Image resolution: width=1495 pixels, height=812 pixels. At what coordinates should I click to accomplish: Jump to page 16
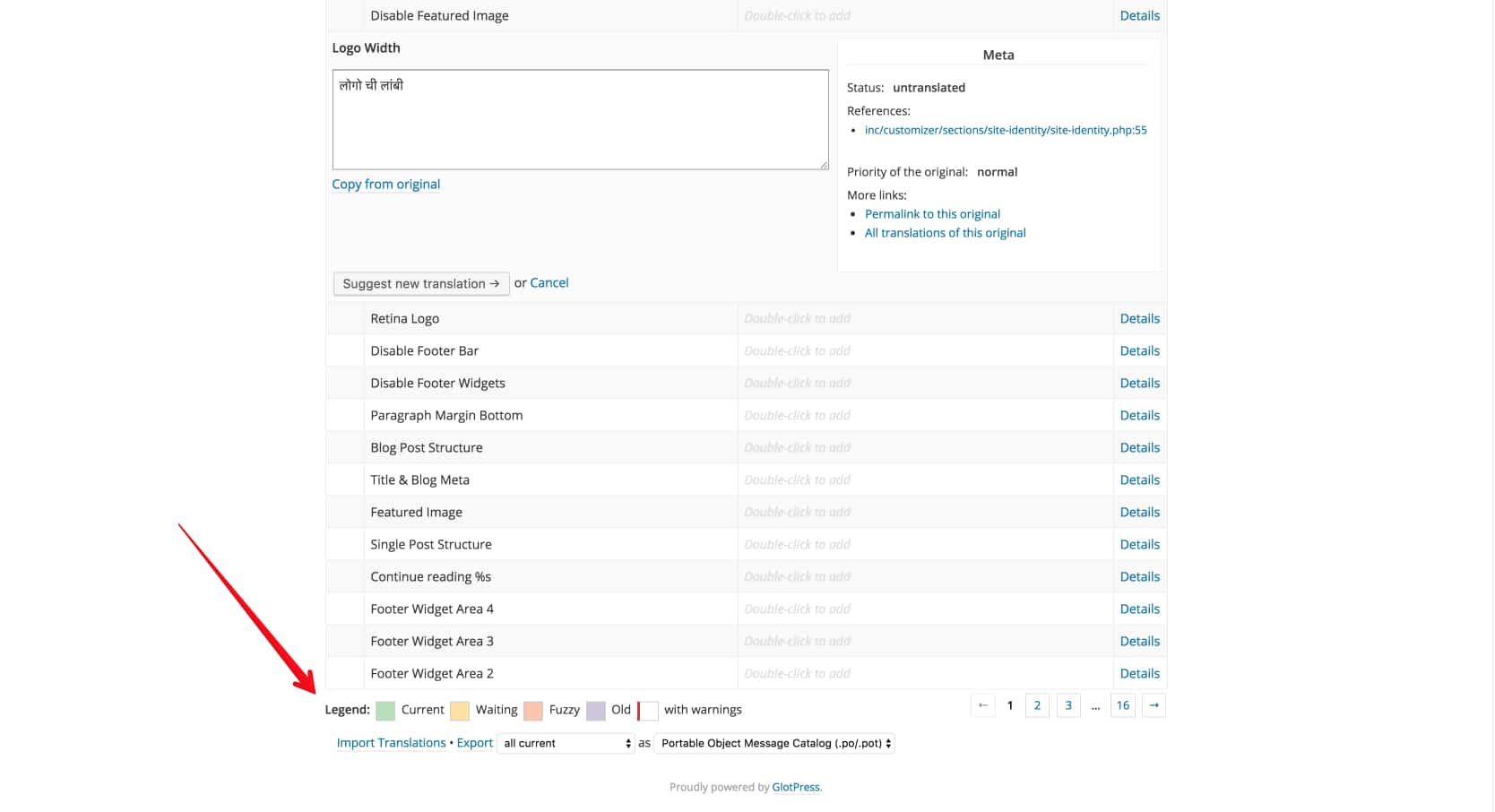tap(1122, 705)
